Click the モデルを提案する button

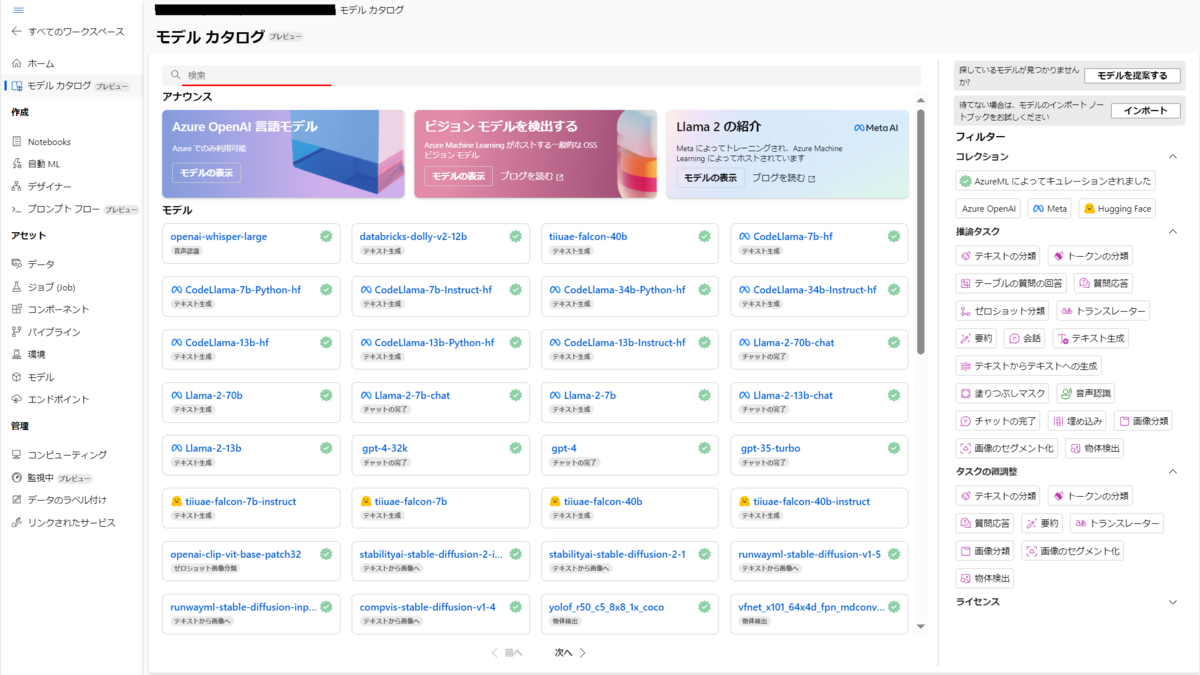click(x=1132, y=75)
